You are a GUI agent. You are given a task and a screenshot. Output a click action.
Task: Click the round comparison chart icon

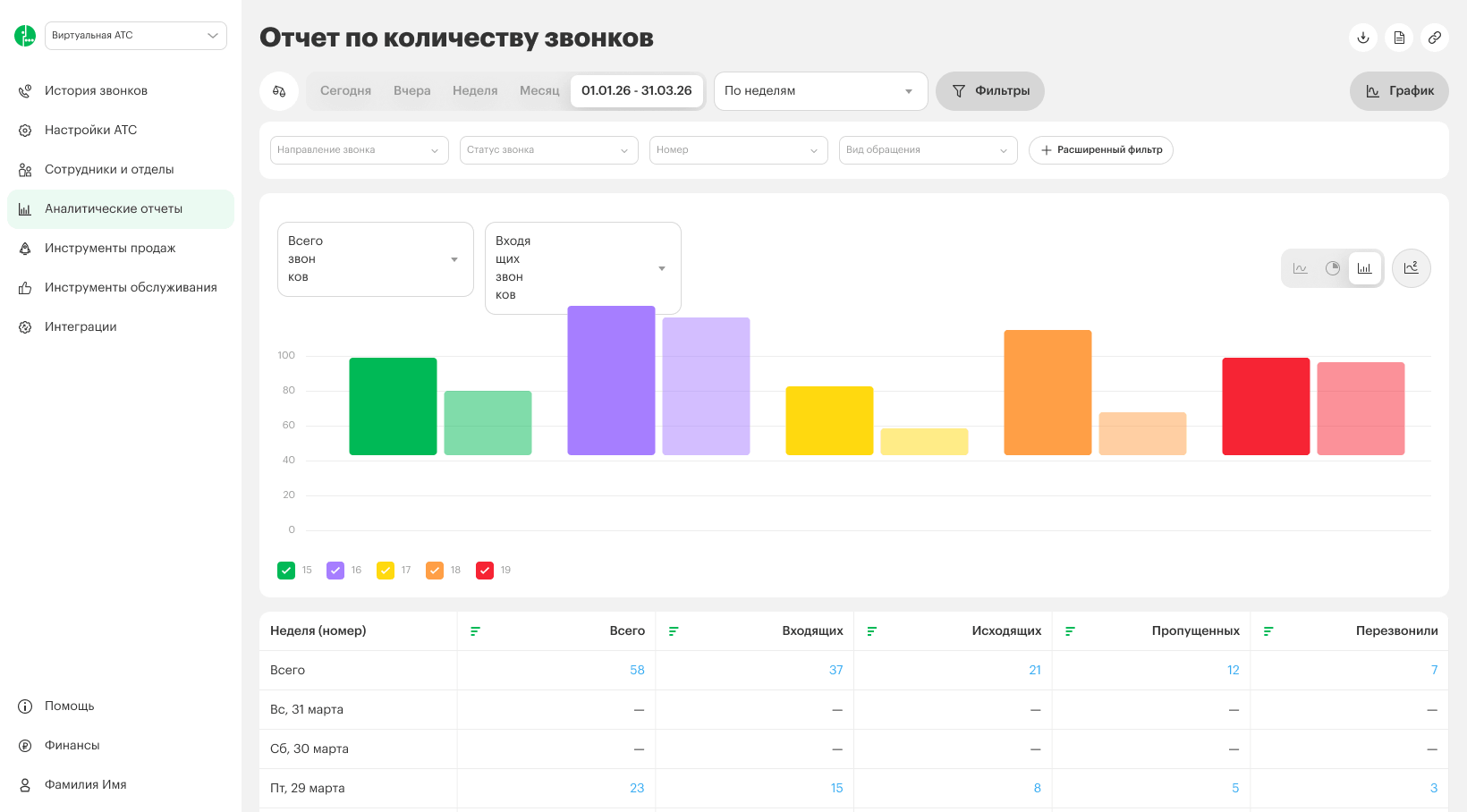coord(1412,268)
